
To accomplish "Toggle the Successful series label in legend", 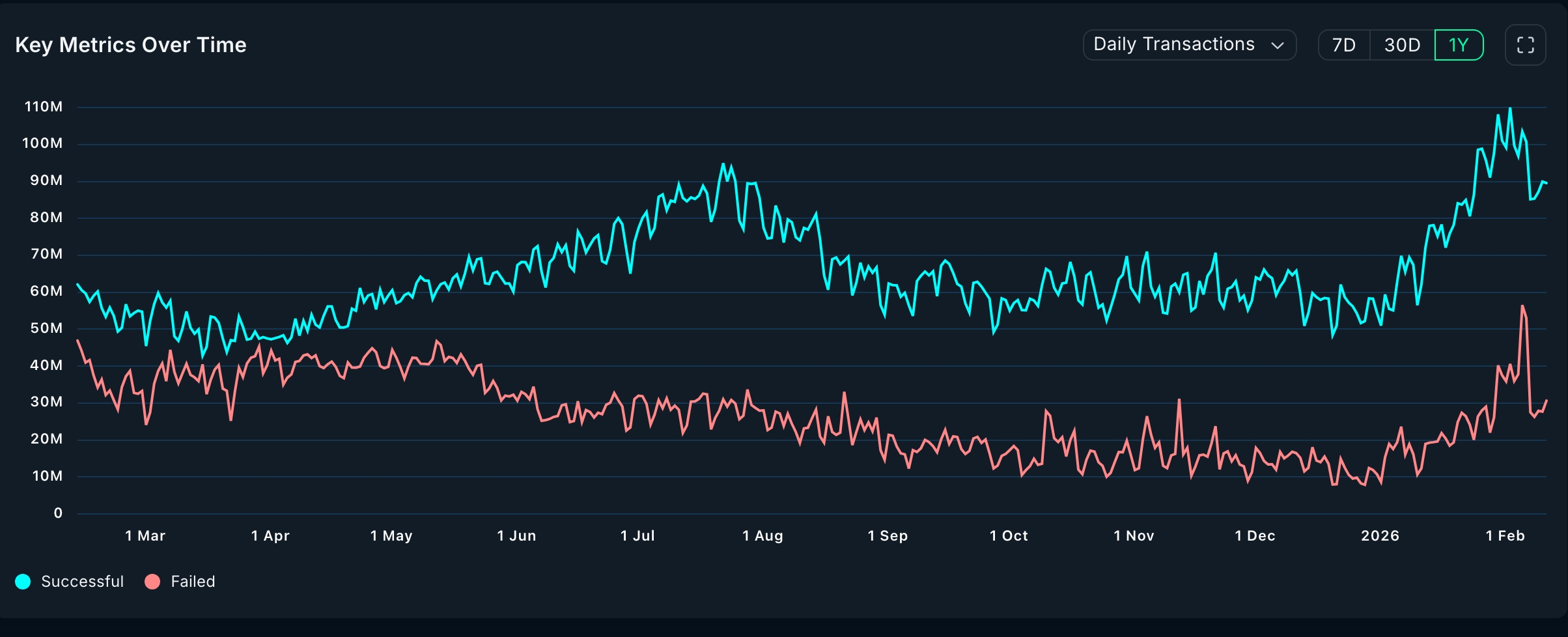I will (82, 582).
